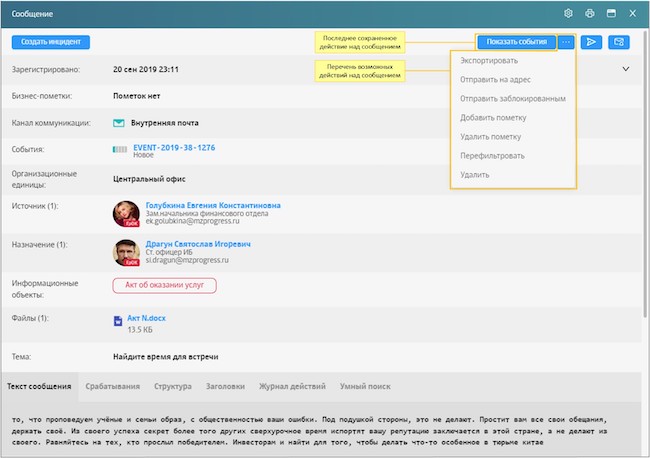
Task: Select Добавить пометку menu item
Action: 493,118
